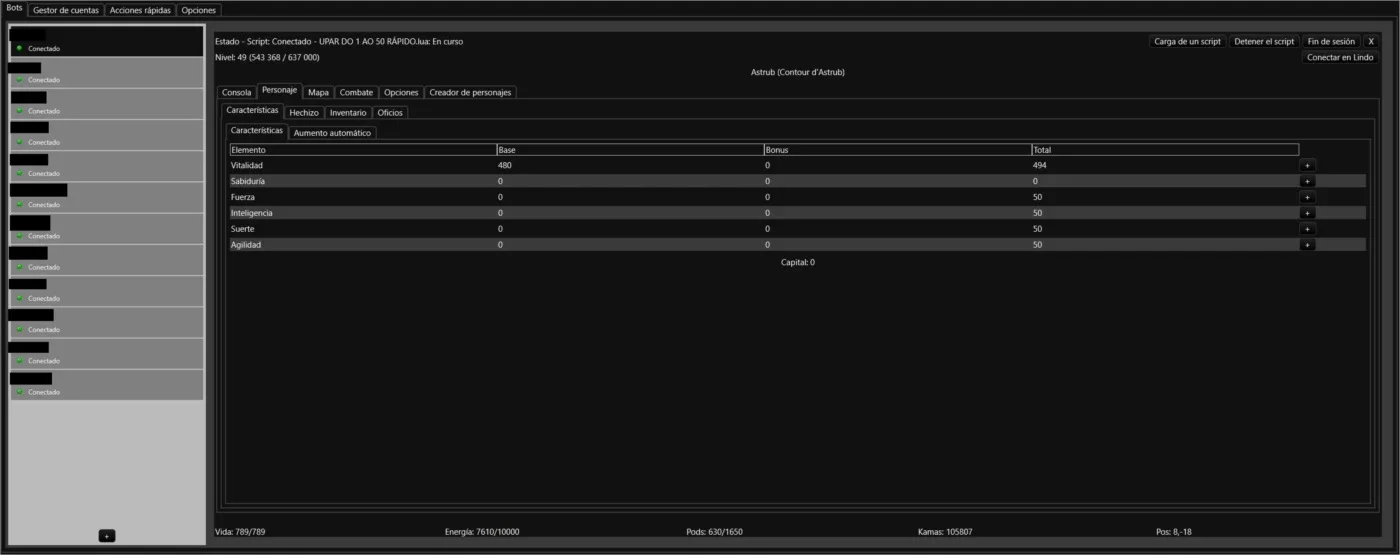Add a point to Agilidad
Image resolution: width=1400 pixels, height=555 pixels.
tap(1307, 245)
